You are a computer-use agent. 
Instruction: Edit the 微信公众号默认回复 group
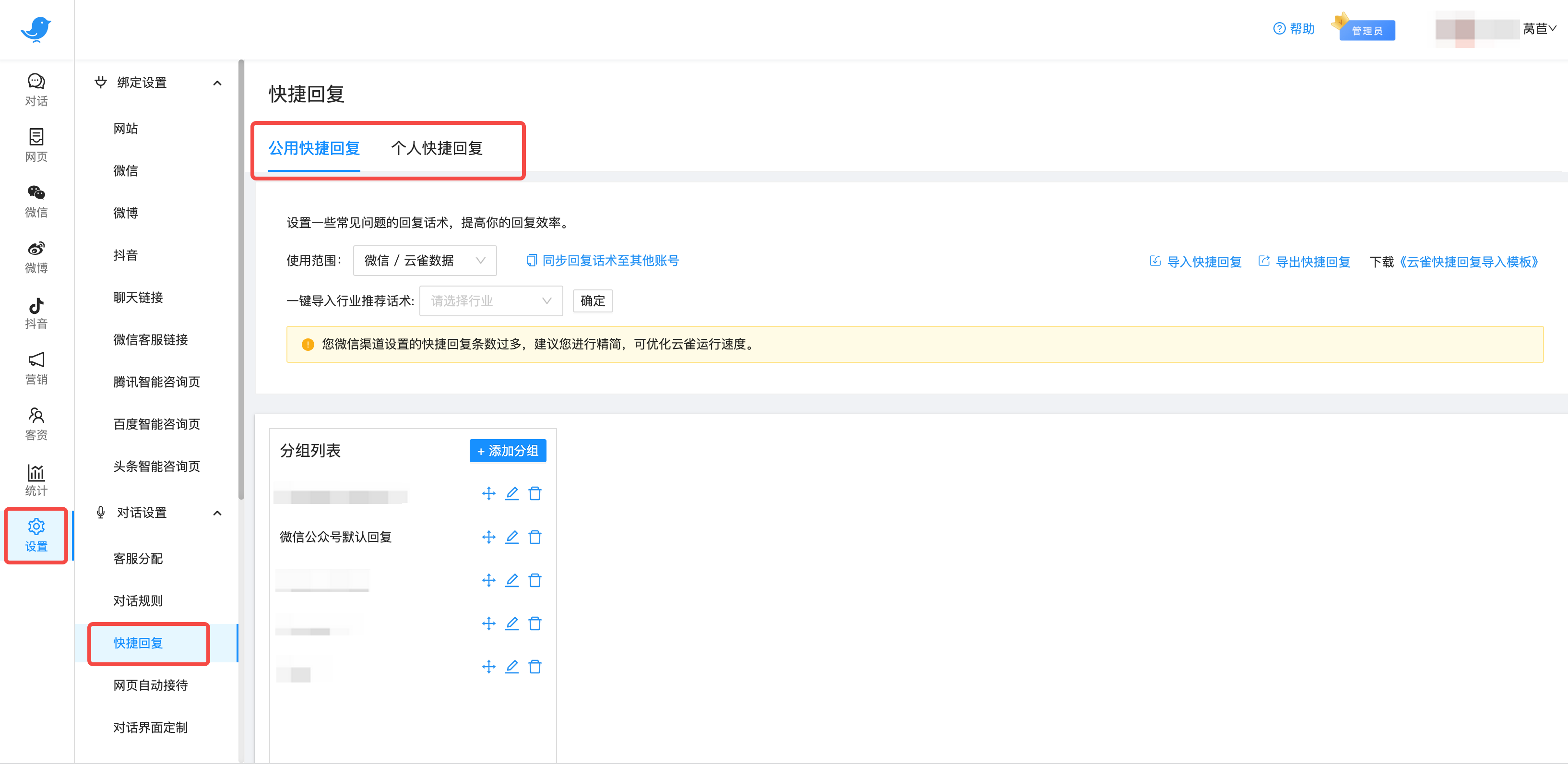click(x=512, y=537)
